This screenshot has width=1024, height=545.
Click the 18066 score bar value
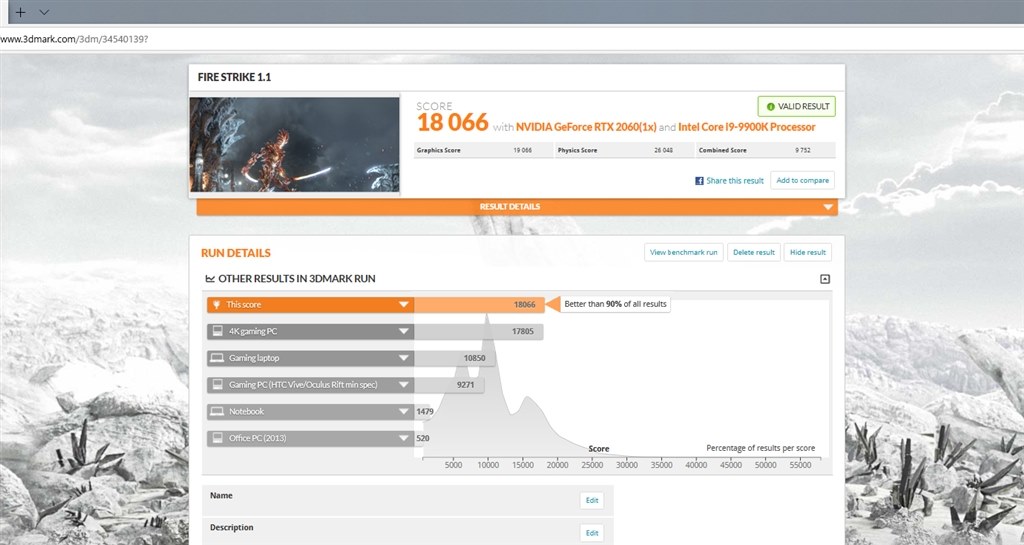(x=524, y=305)
